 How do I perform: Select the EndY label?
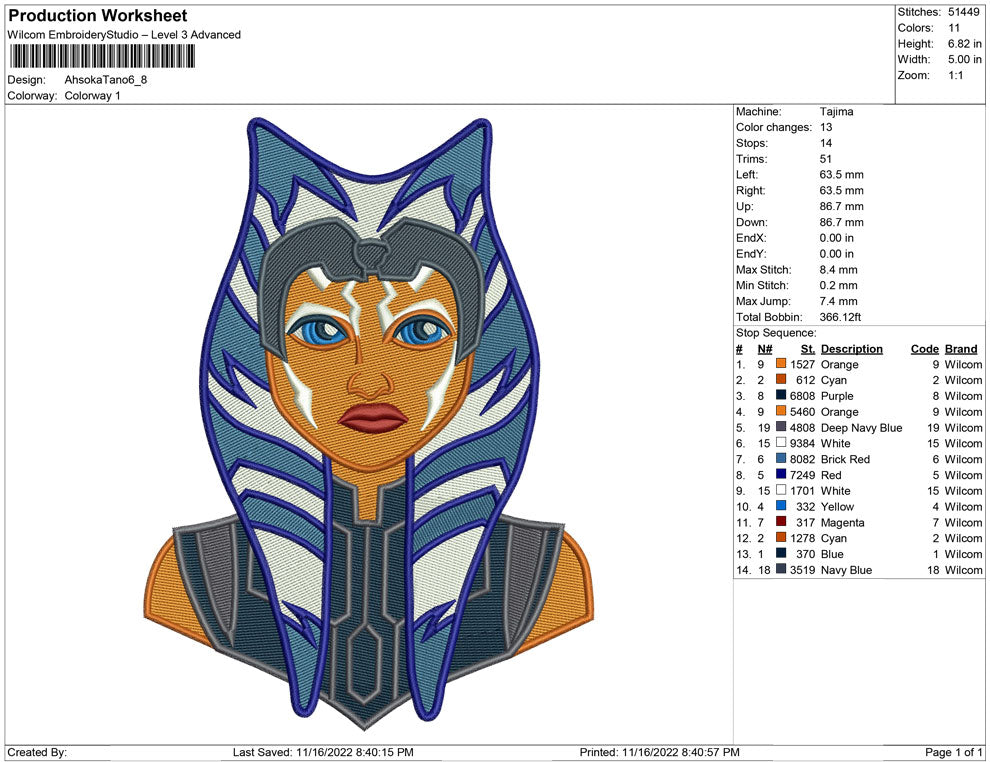point(751,254)
